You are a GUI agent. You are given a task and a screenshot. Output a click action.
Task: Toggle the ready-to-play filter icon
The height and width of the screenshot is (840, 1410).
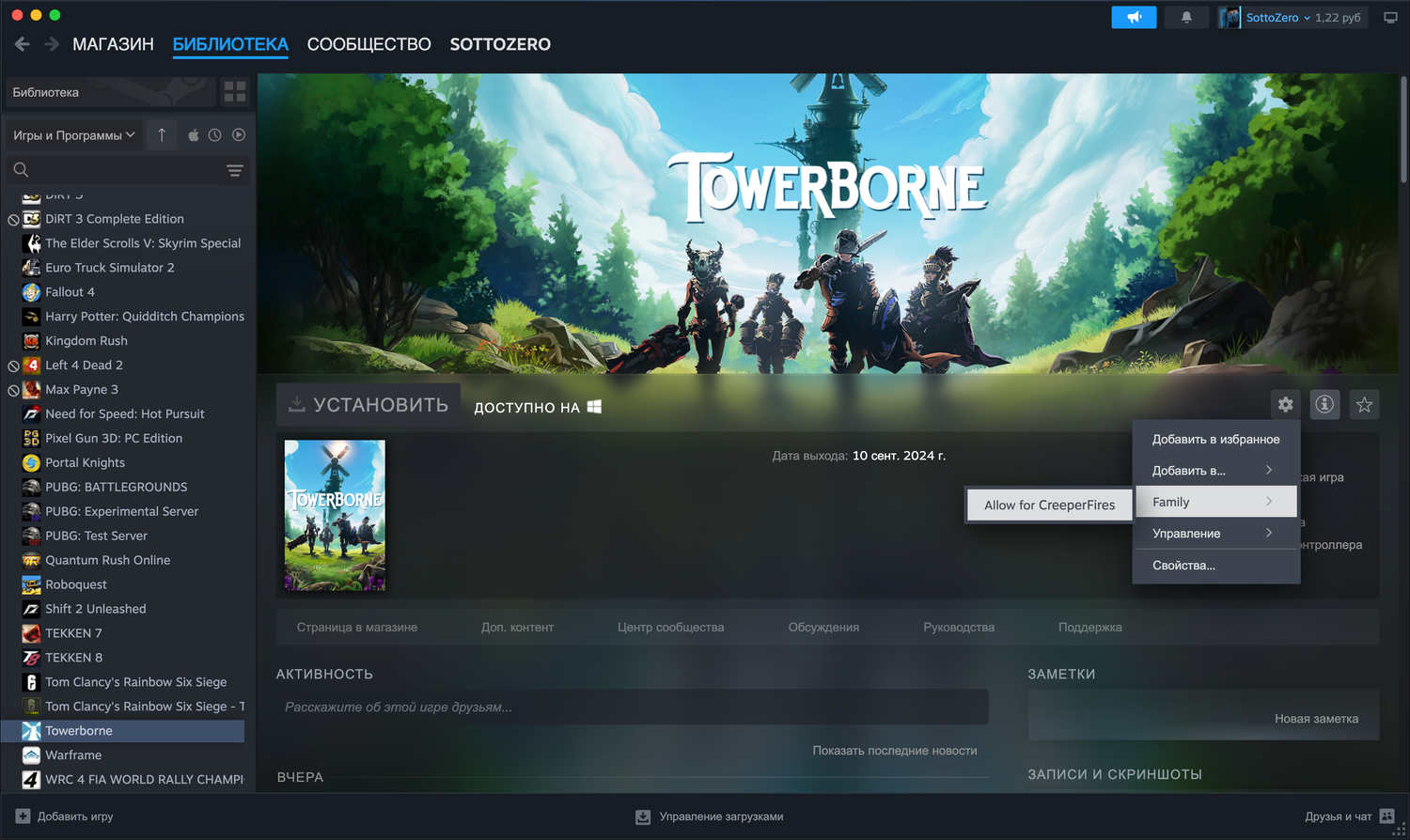pos(239,135)
